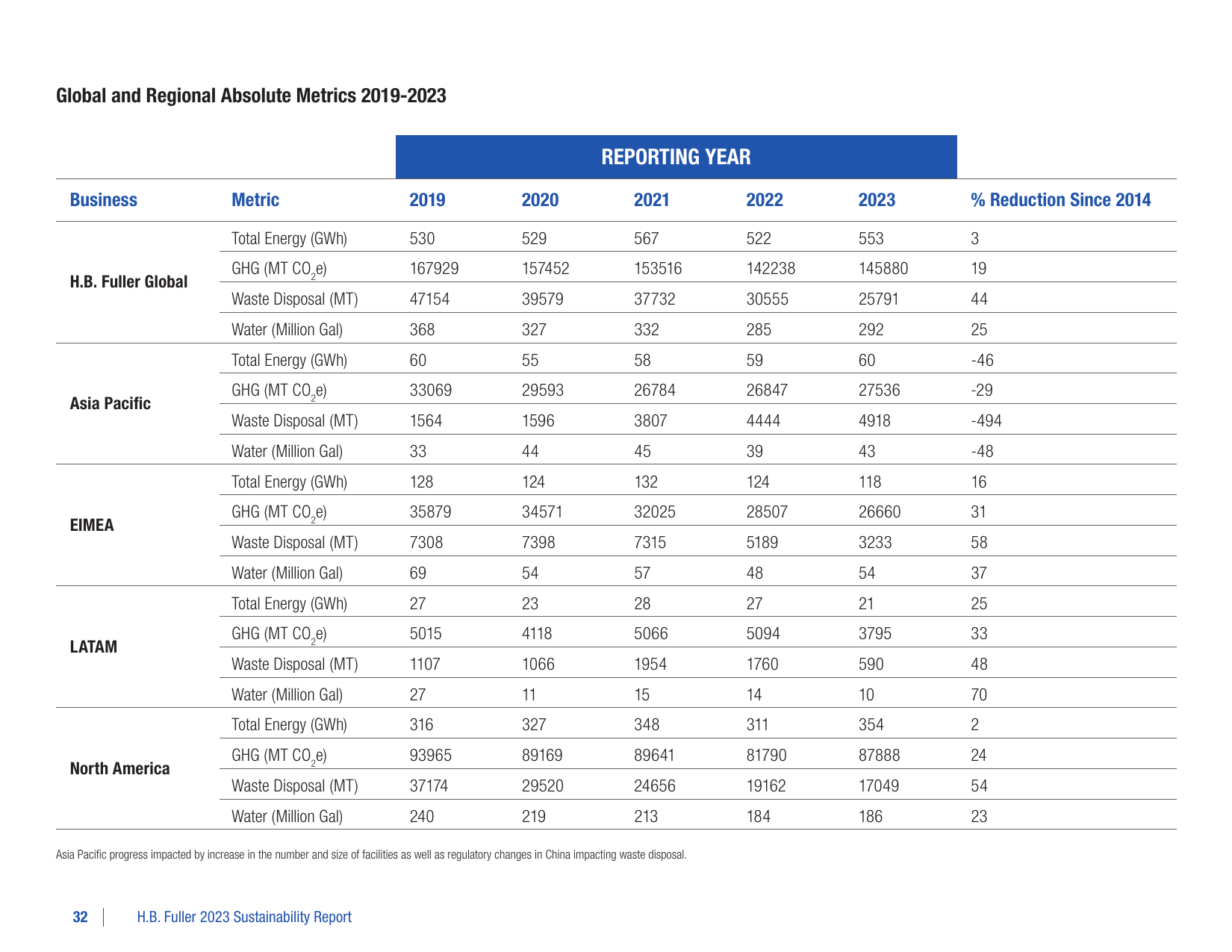Click the 'Business' column header

[104, 200]
